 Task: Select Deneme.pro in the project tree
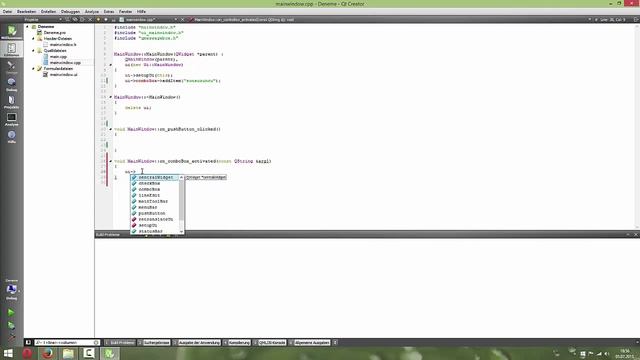(x=55, y=33)
